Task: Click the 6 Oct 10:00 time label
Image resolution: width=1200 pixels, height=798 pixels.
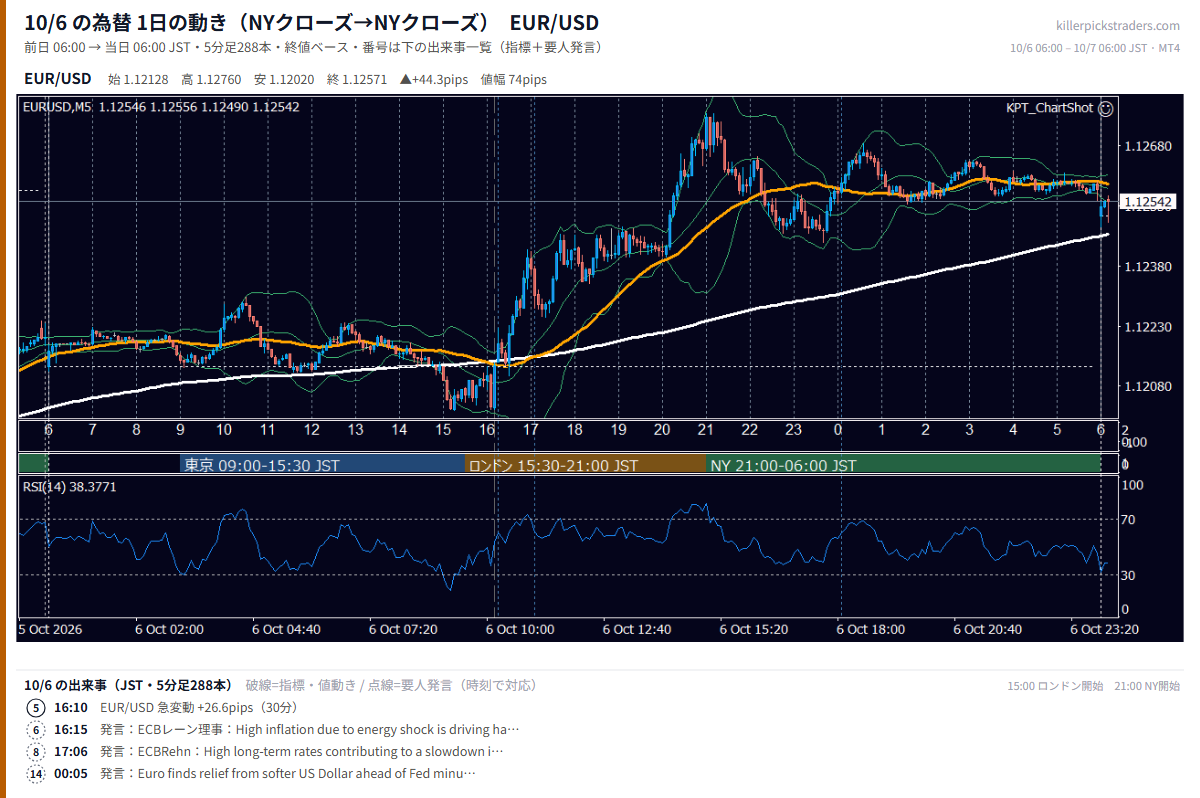Action: (520, 629)
